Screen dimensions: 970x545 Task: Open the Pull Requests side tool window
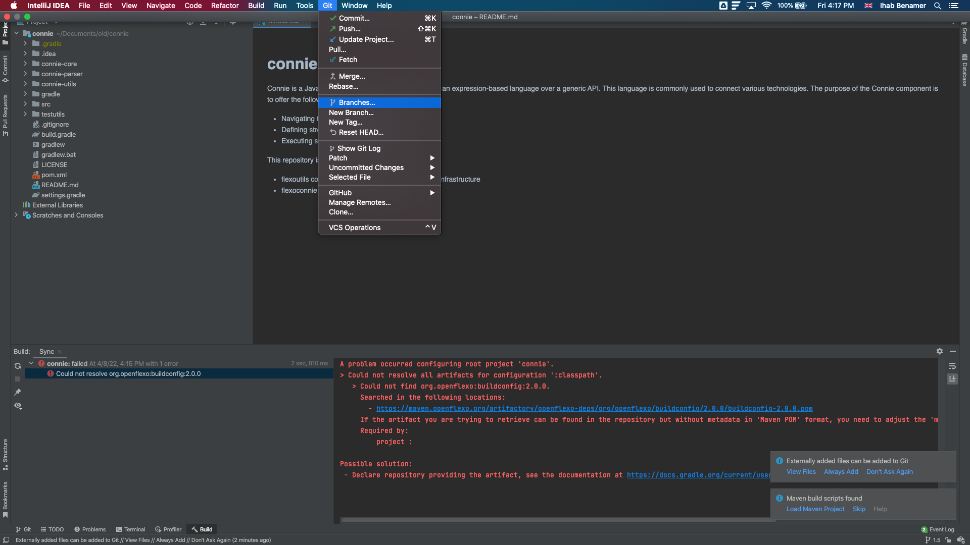click(x=5, y=115)
